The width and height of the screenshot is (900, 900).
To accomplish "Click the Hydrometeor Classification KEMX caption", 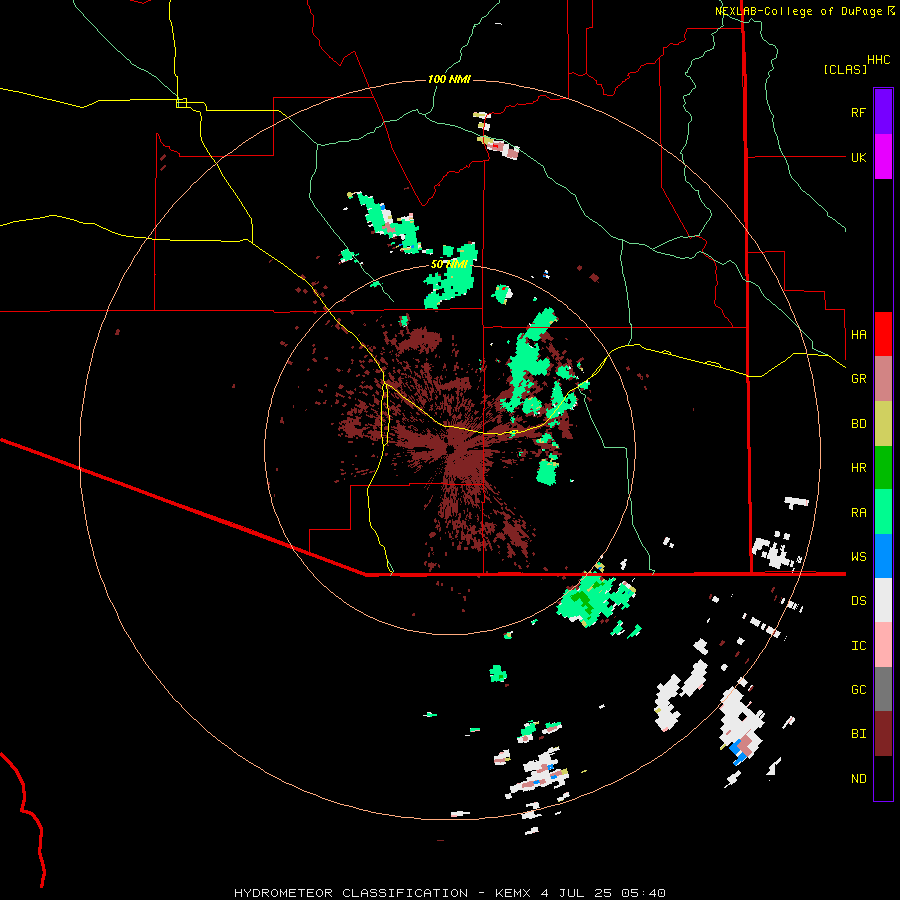I will [x=449, y=893].
